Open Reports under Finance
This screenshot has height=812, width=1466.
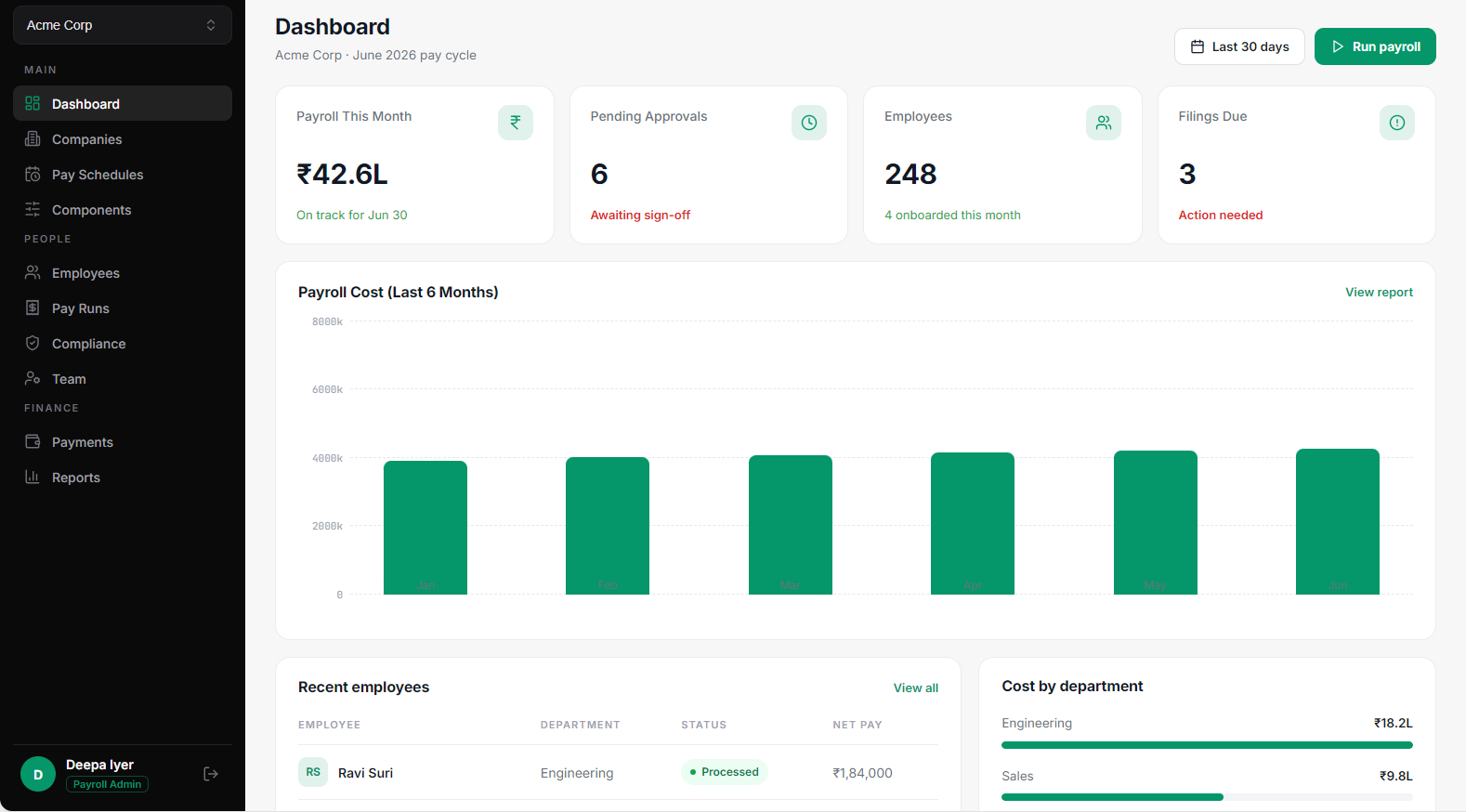point(123,477)
